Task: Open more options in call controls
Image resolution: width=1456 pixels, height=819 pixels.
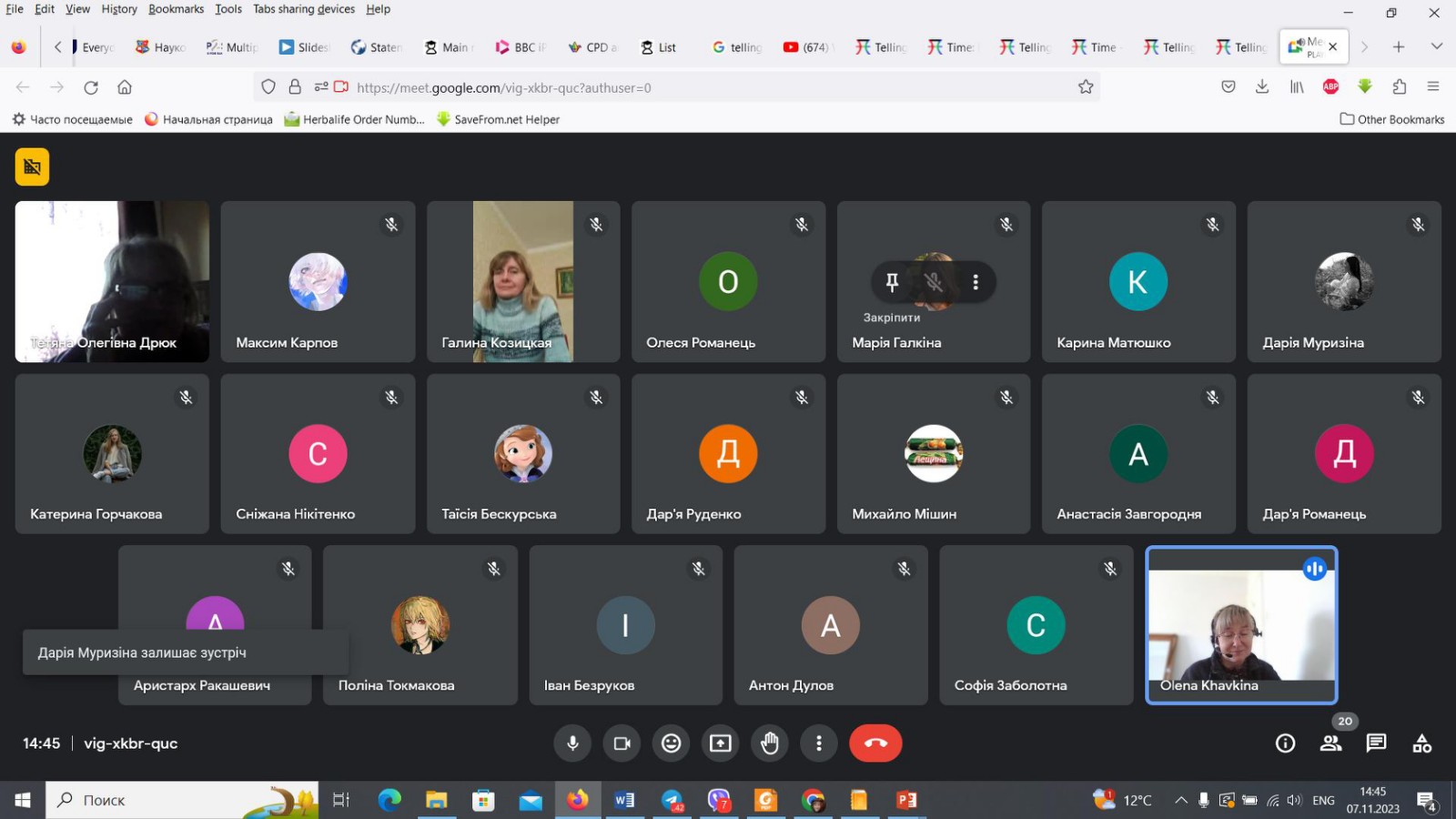Action: (818, 743)
